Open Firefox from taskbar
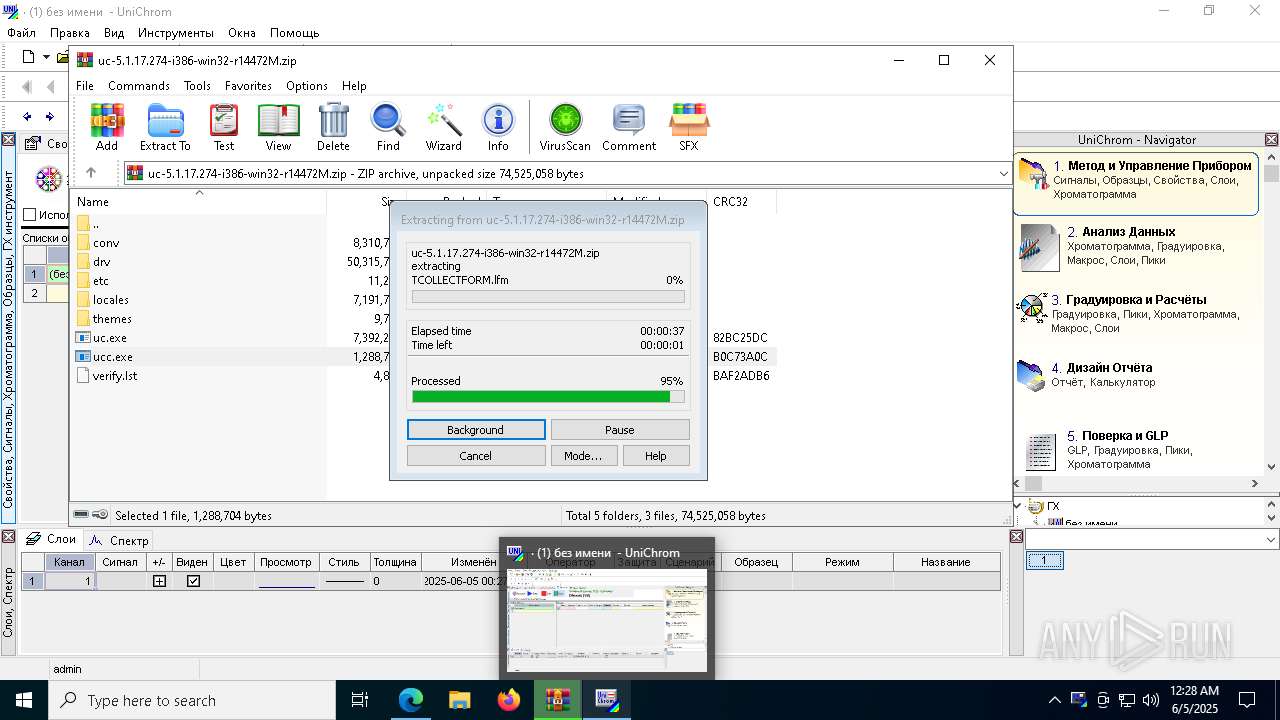 [509, 700]
